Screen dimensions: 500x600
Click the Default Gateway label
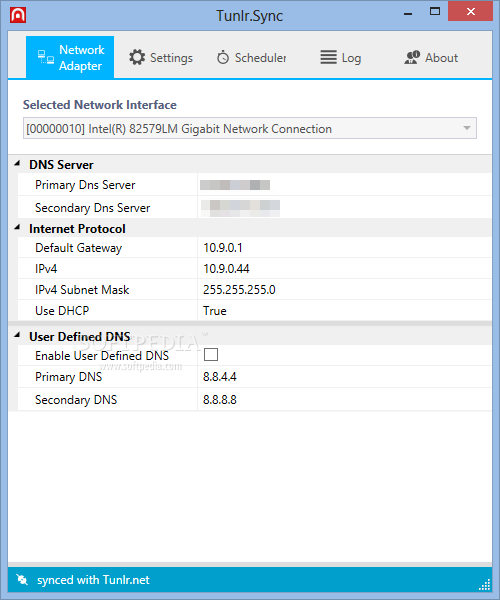[x=78, y=248]
